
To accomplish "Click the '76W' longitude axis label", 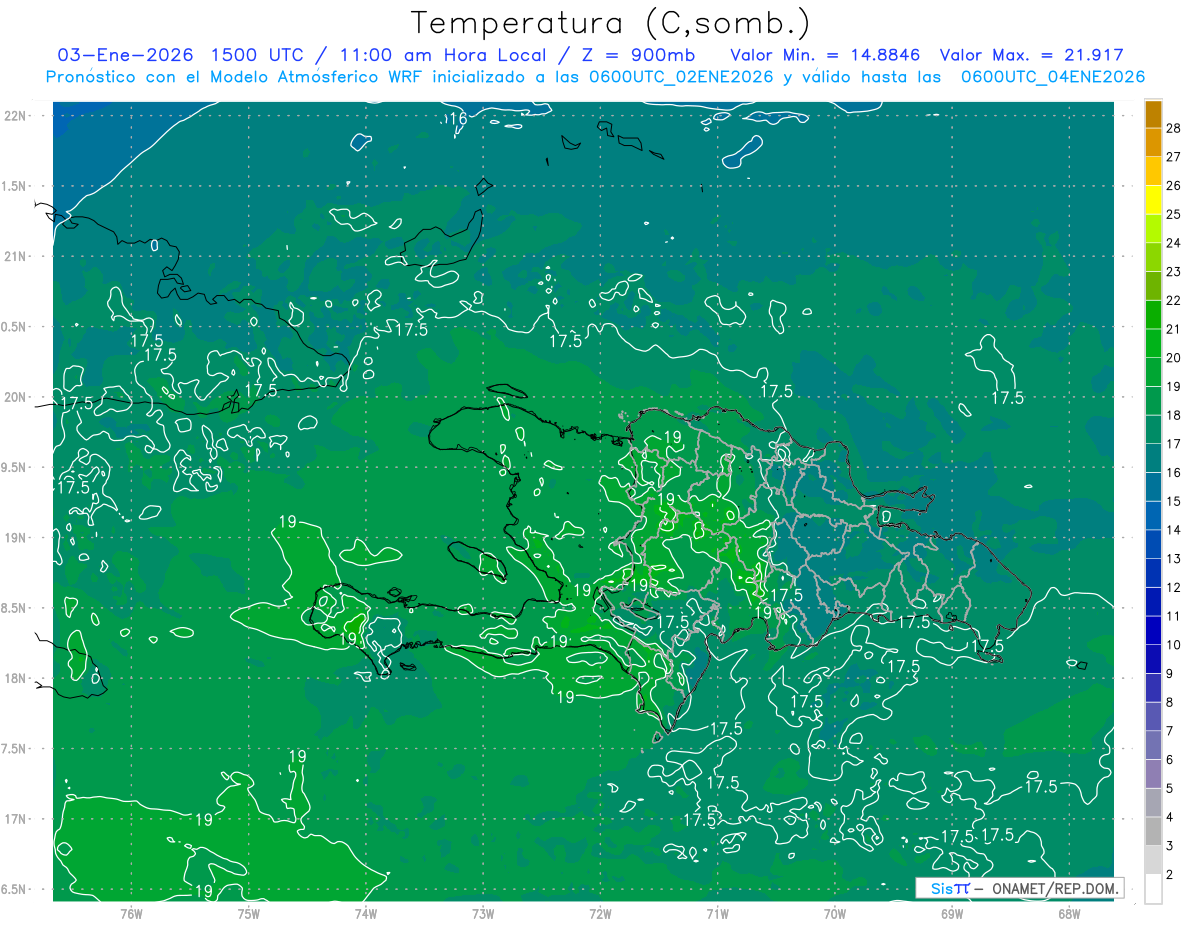I will click(x=131, y=914).
